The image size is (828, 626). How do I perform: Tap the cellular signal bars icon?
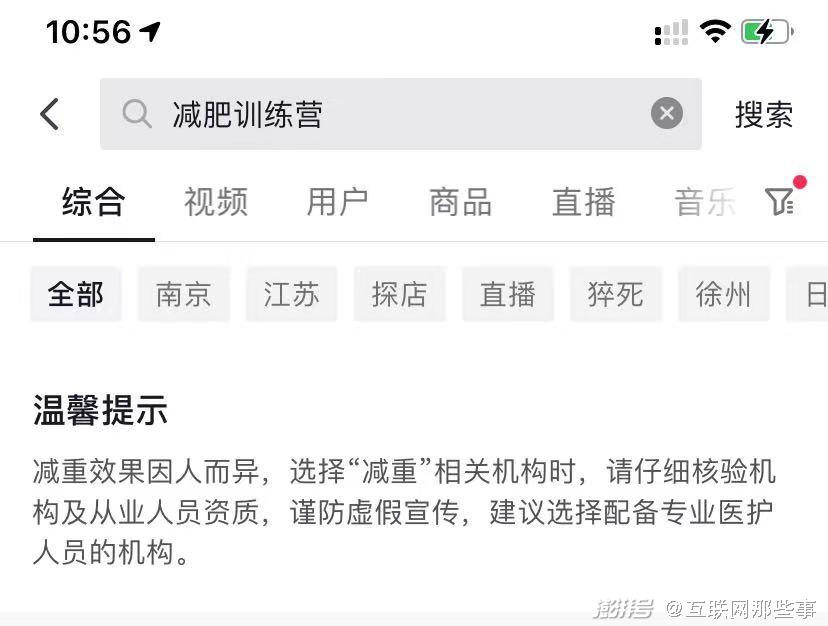(x=671, y=32)
